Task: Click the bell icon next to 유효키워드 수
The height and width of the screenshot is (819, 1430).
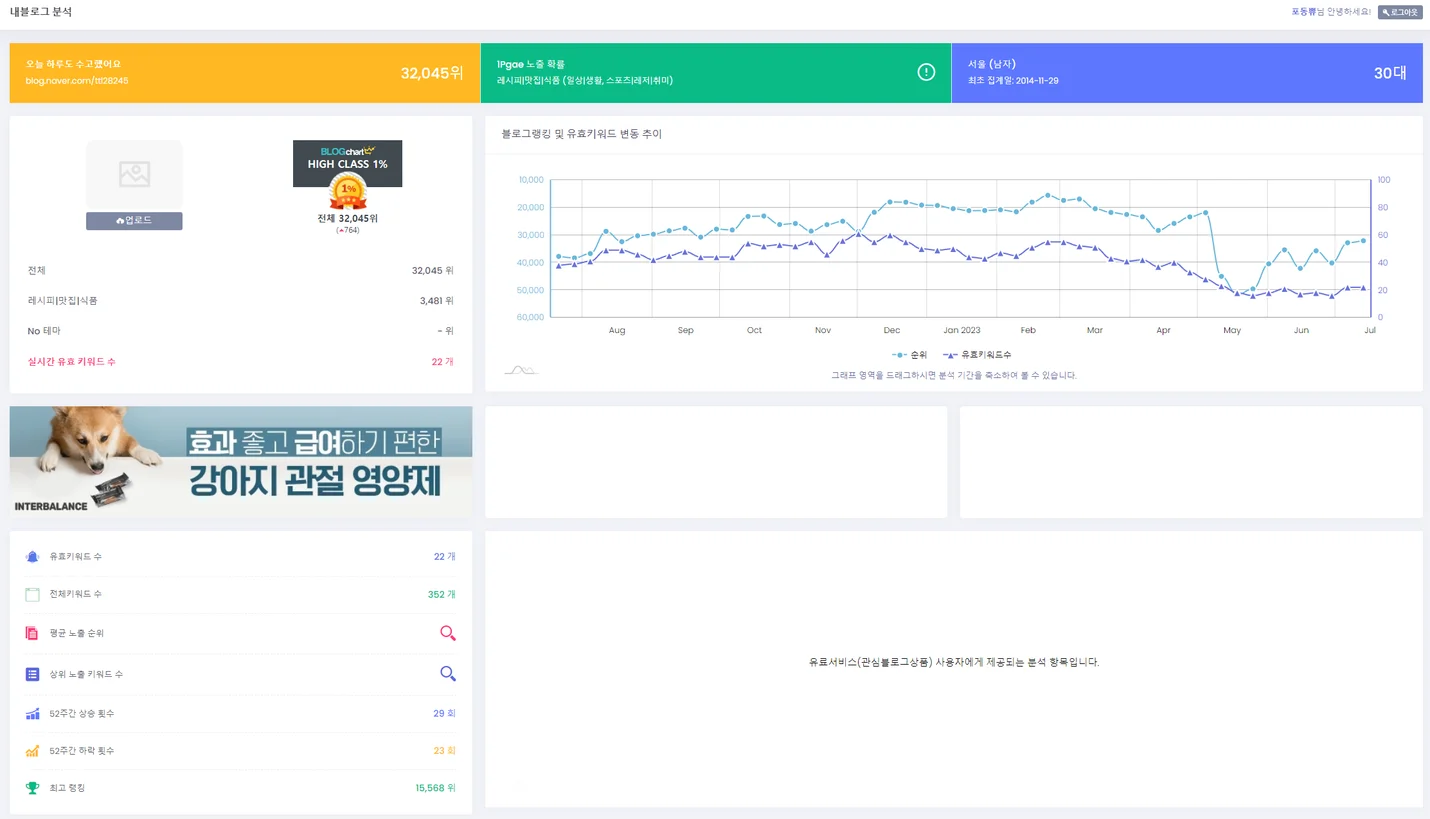Action: tap(32, 556)
